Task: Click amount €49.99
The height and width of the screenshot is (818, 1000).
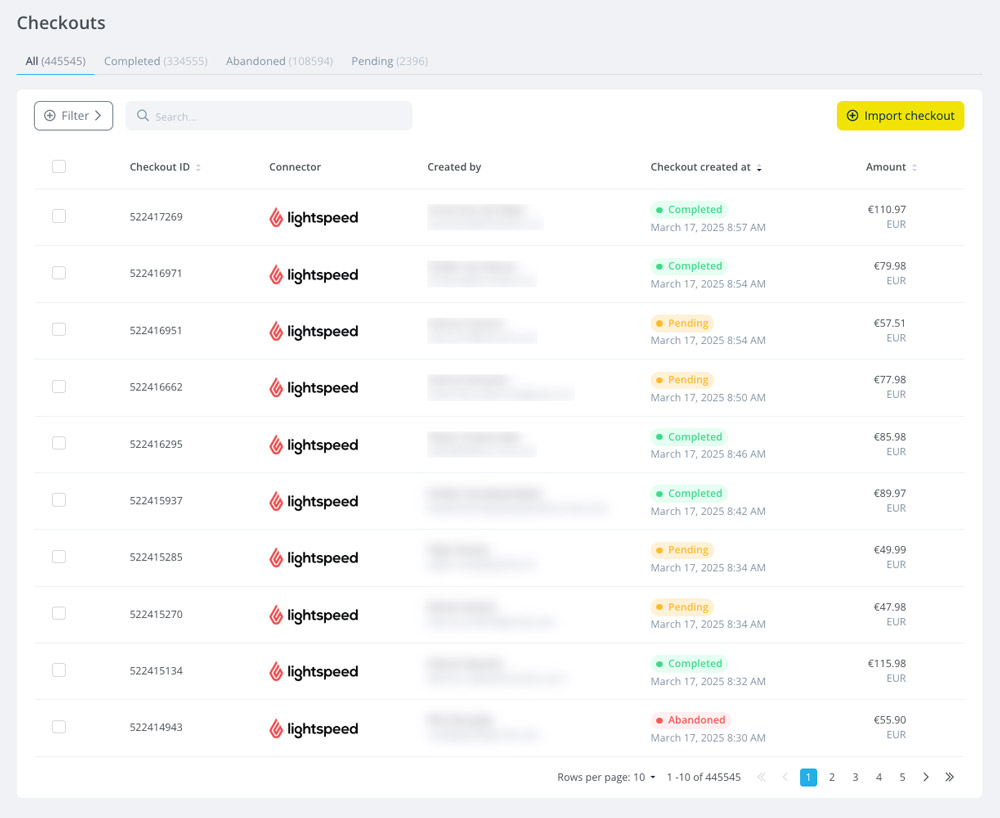Action: (890, 550)
